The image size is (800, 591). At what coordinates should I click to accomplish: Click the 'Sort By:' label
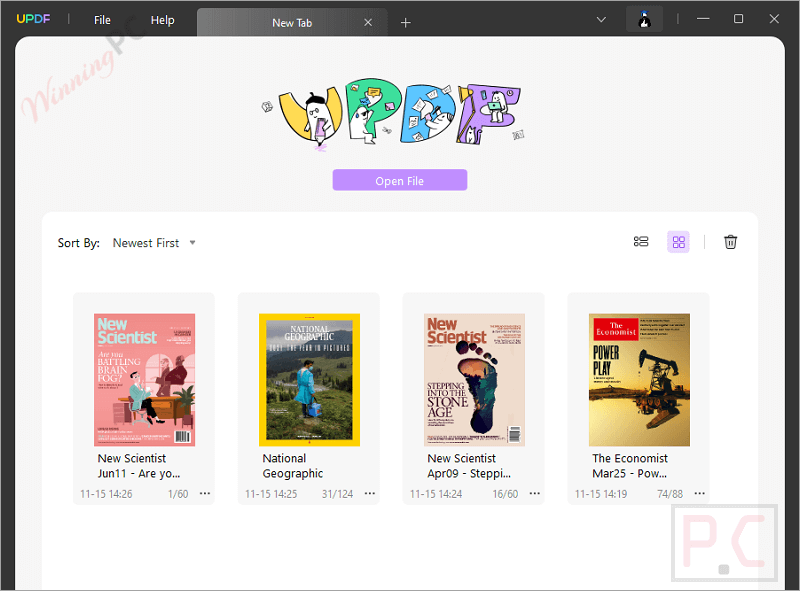79,243
